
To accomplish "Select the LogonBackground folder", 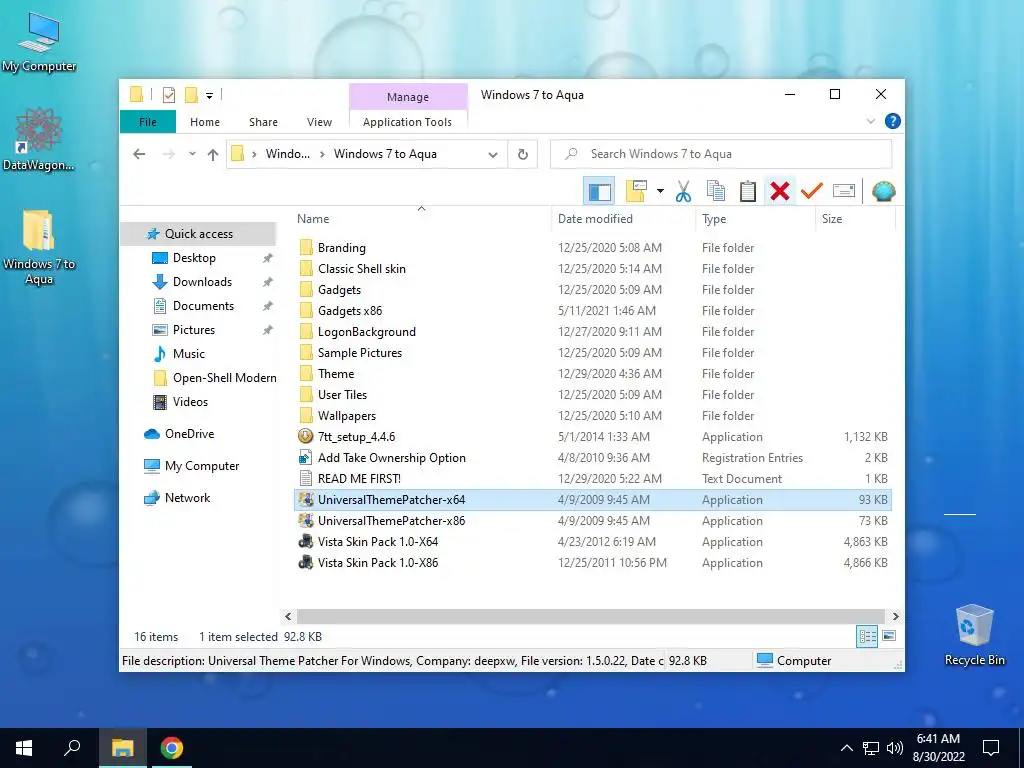I will point(366,332).
